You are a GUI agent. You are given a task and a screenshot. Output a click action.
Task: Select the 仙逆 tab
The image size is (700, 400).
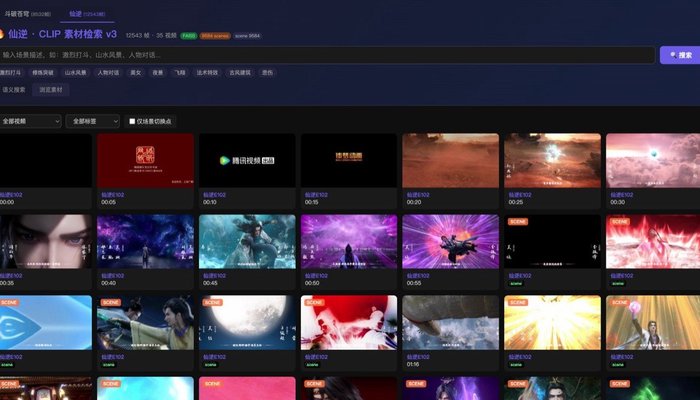tap(87, 14)
